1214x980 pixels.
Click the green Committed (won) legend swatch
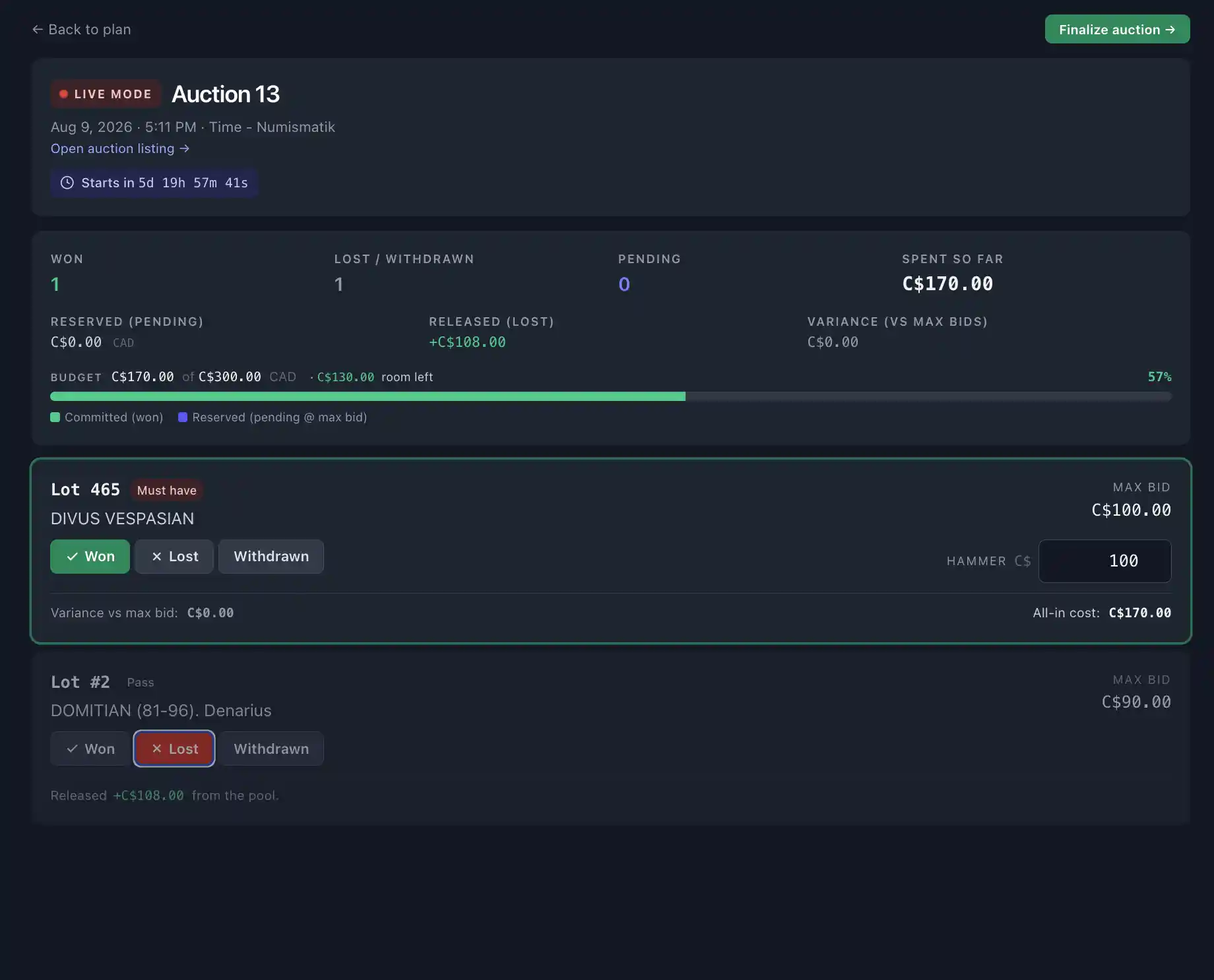55,417
